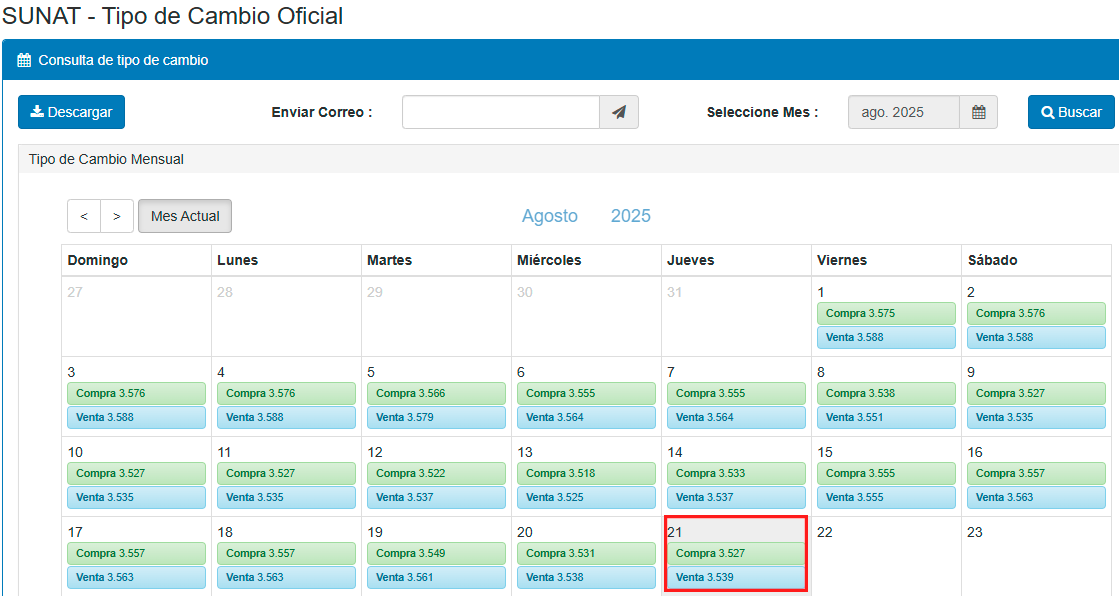This screenshot has height=596, width=1119.
Task: Click the Mes Actual button
Action: (185, 216)
